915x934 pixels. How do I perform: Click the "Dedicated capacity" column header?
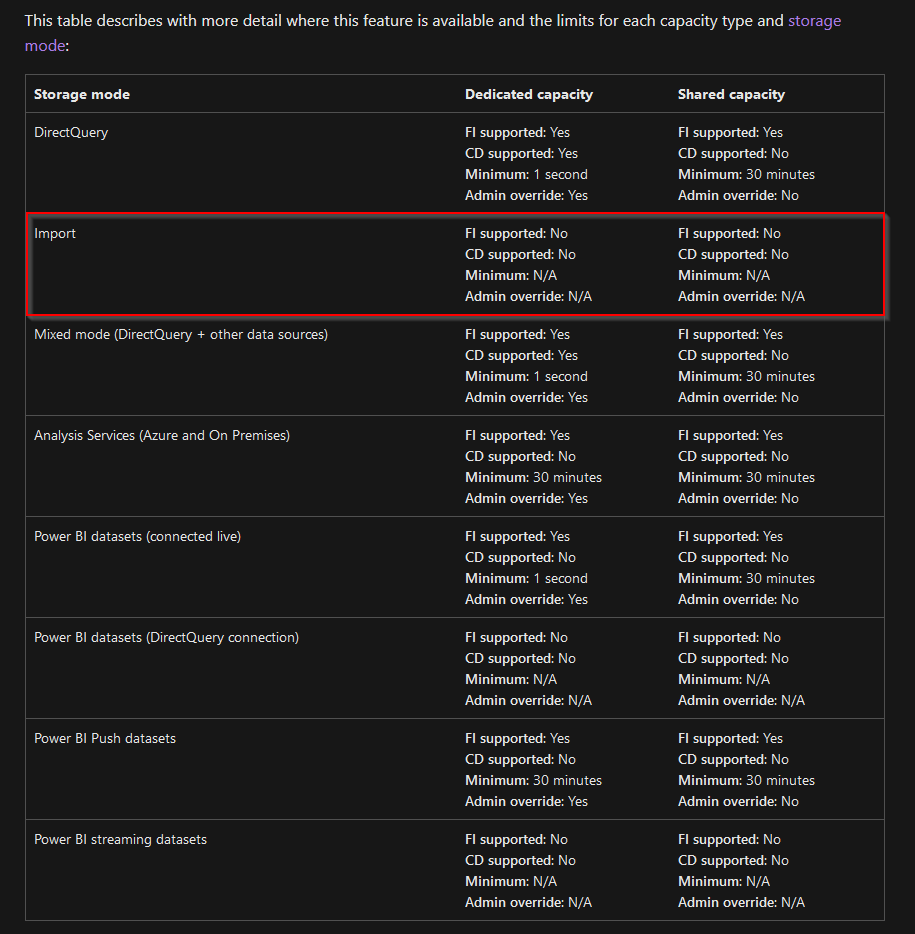(528, 94)
